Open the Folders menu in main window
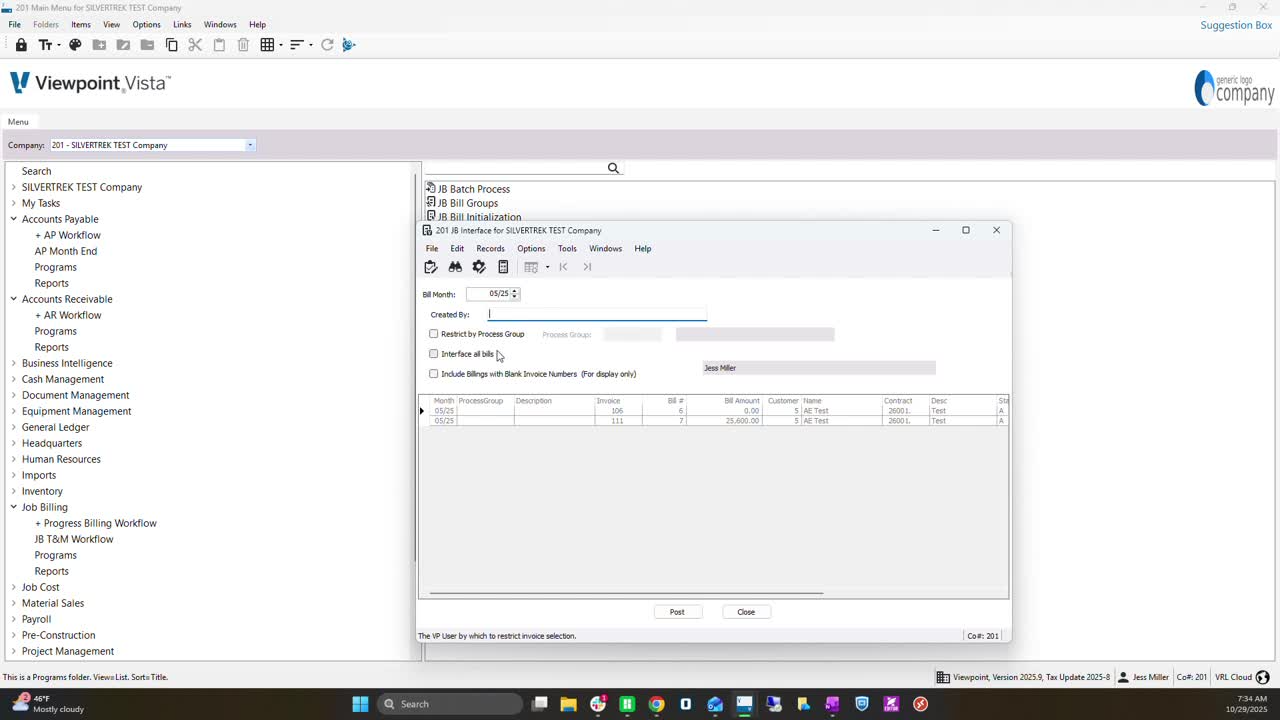The width and height of the screenshot is (1280, 720). pos(46,24)
